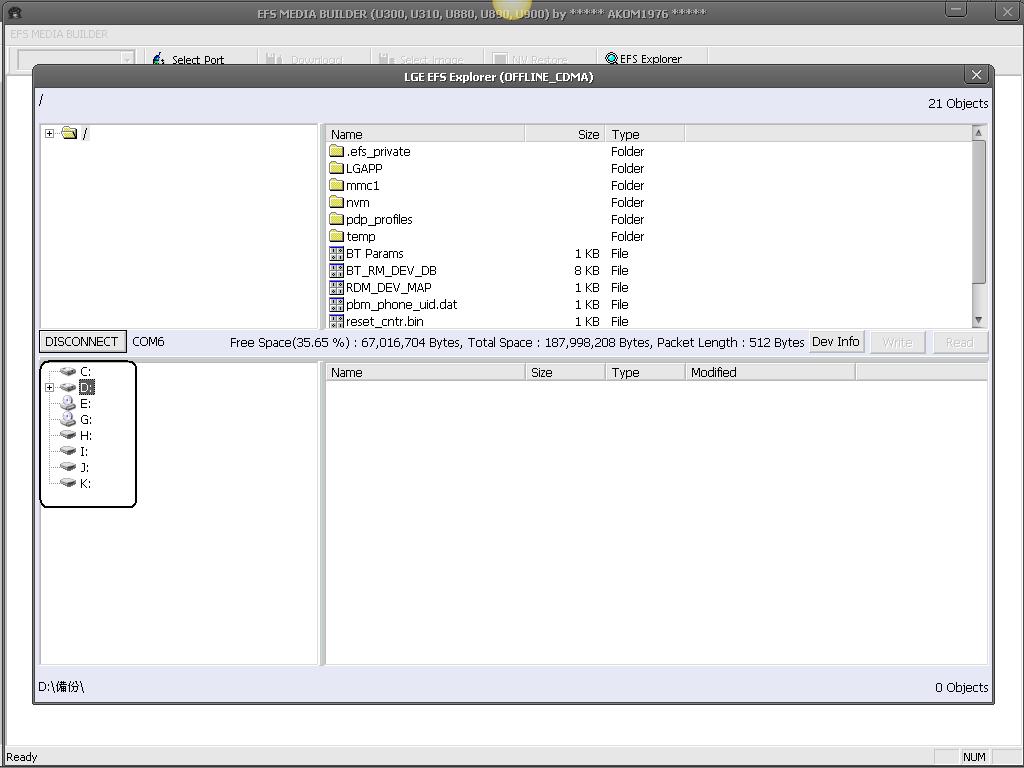Click the BT Params file icon
Screen dimensions: 1024x768
click(336, 253)
